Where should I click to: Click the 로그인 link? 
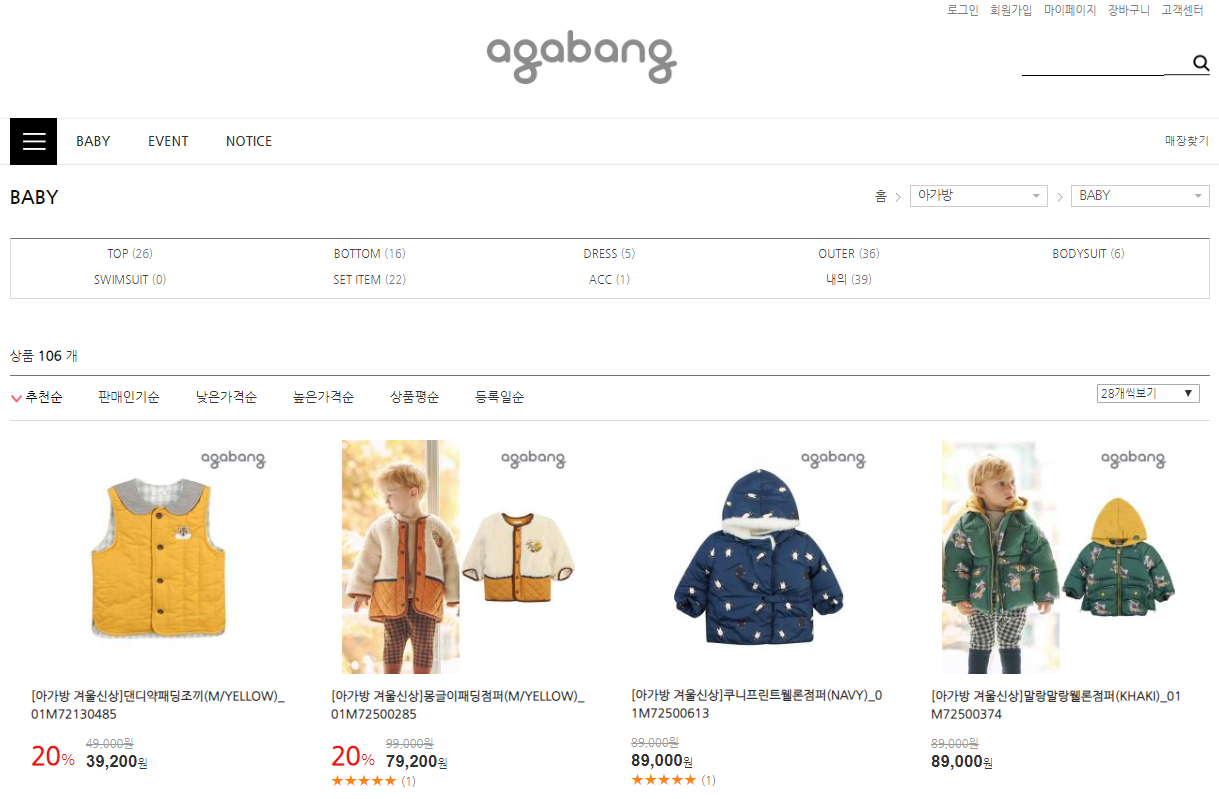tap(963, 10)
